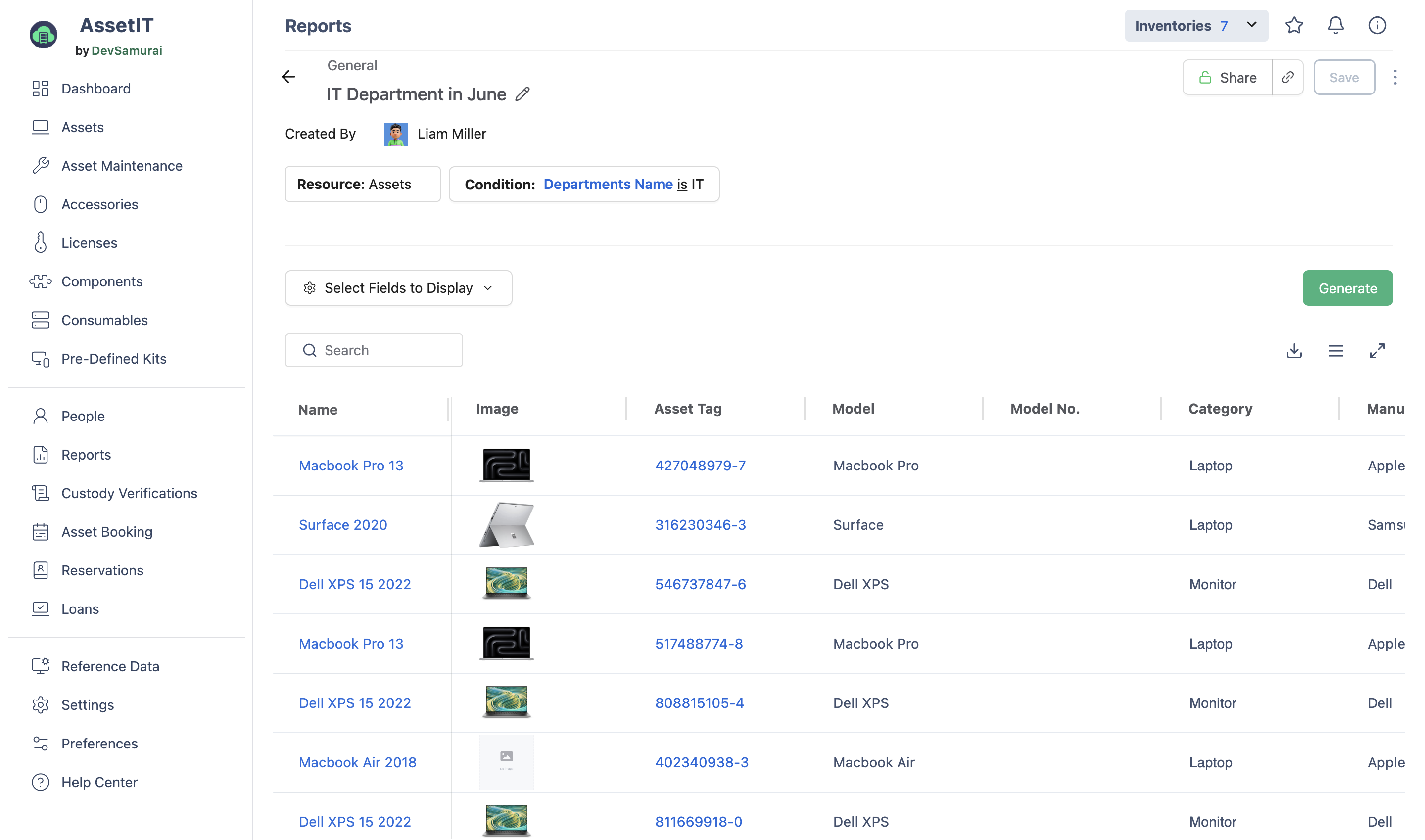Image resolution: width=1425 pixels, height=840 pixels.
Task: Go to People page
Action: (x=83, y=416)
